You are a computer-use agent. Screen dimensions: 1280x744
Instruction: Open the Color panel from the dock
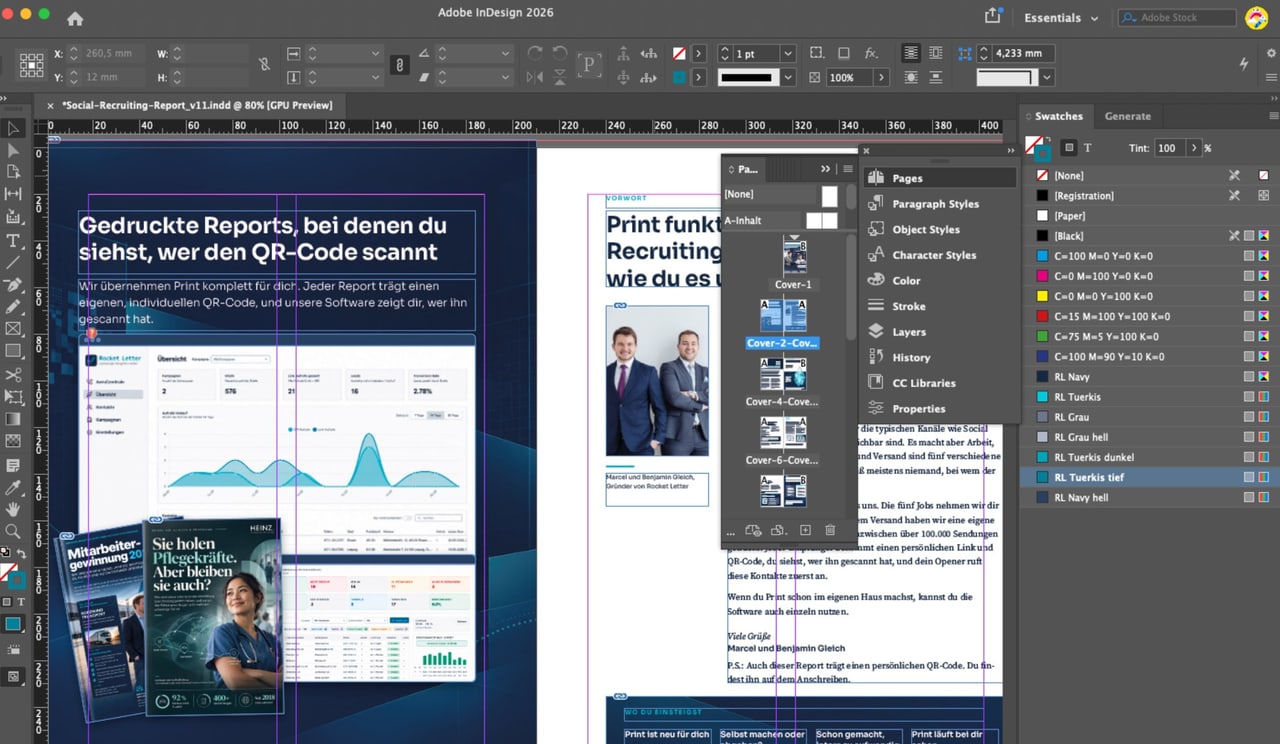click(x=940, y=281)
